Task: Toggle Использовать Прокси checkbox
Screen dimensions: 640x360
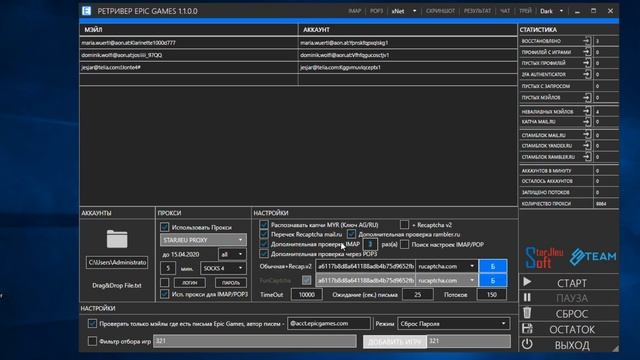Action: point(164,227)
